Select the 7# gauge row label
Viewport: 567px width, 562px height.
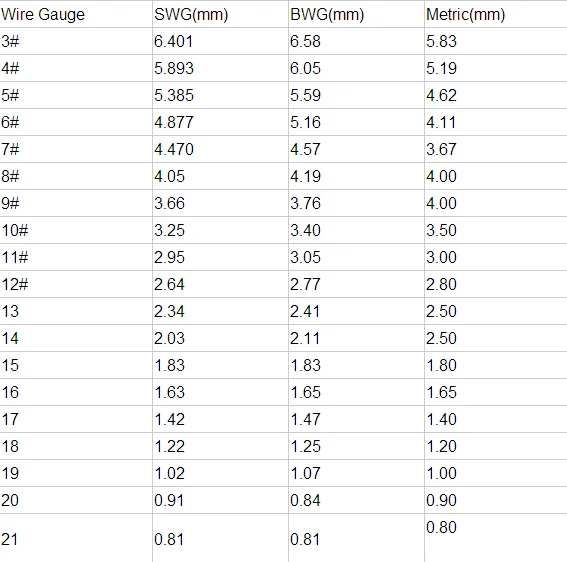(x=10, y=149)
